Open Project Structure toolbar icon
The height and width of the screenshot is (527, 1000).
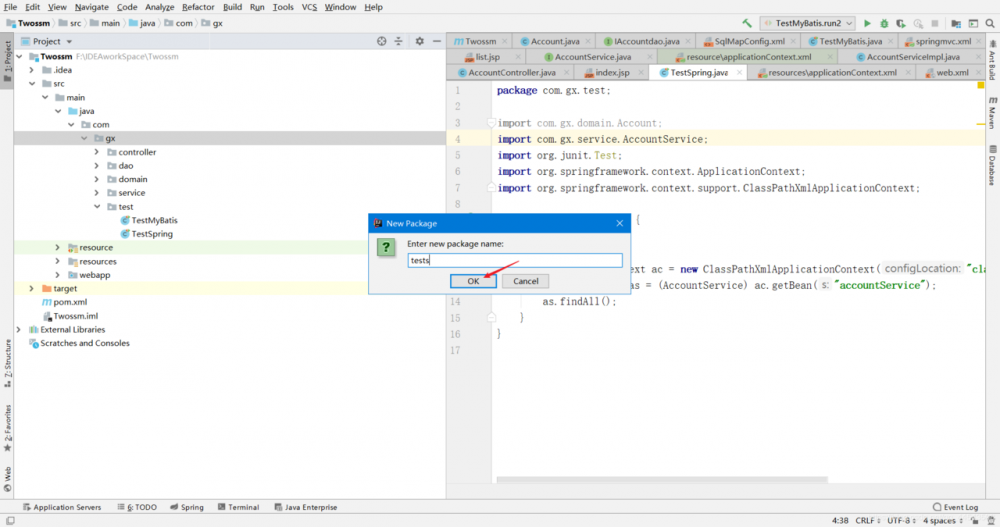click(957, 23)
